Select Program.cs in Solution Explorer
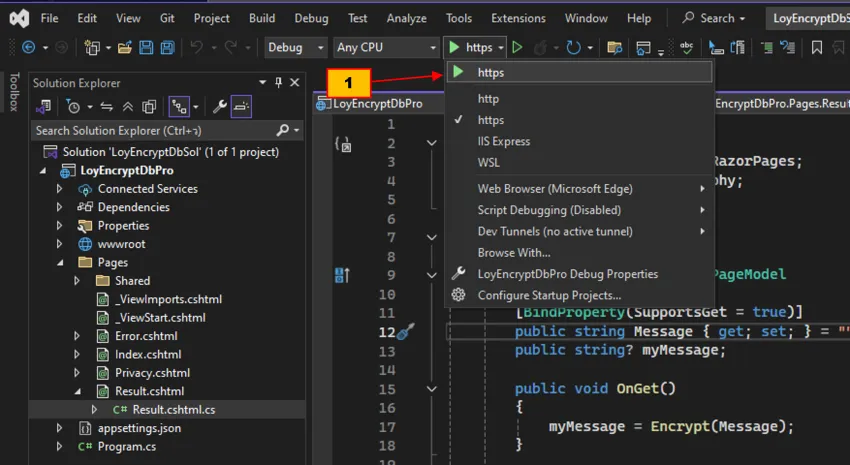 click(126, 446)
